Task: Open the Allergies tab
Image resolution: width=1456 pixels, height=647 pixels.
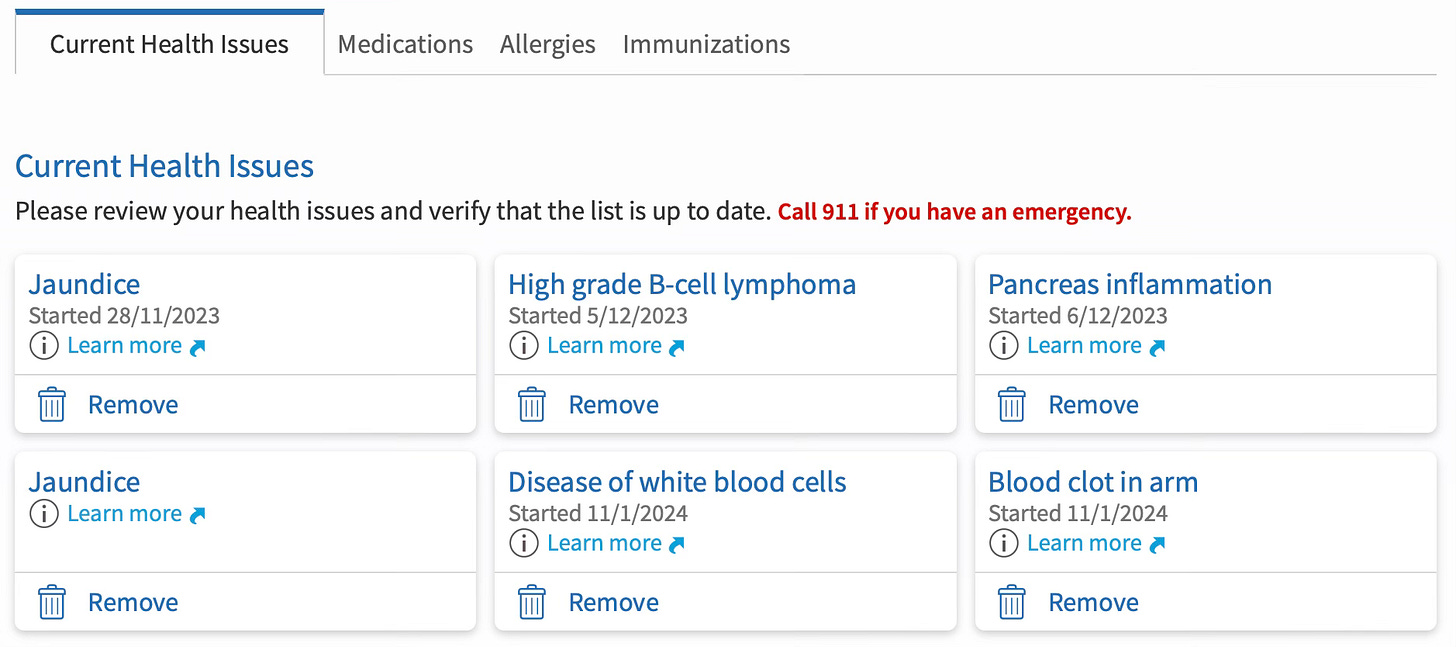Action: pos(547,45)
